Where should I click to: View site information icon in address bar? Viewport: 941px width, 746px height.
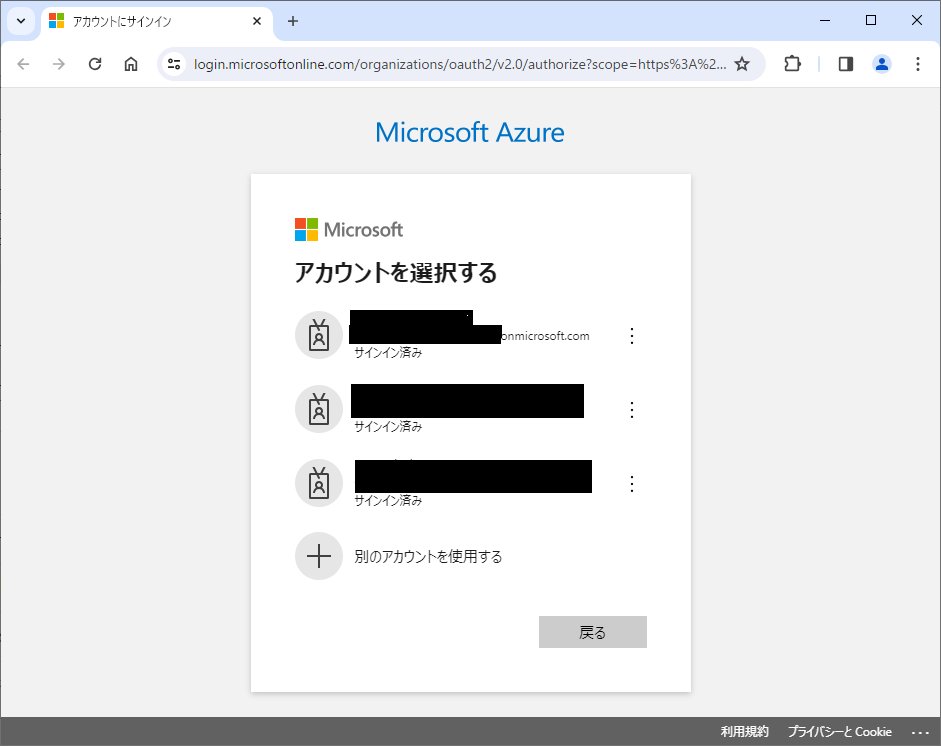tap(174, 64)
